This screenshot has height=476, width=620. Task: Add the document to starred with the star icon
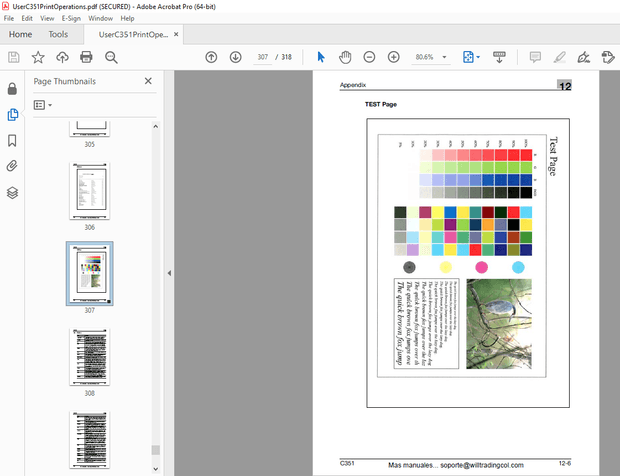38,57
